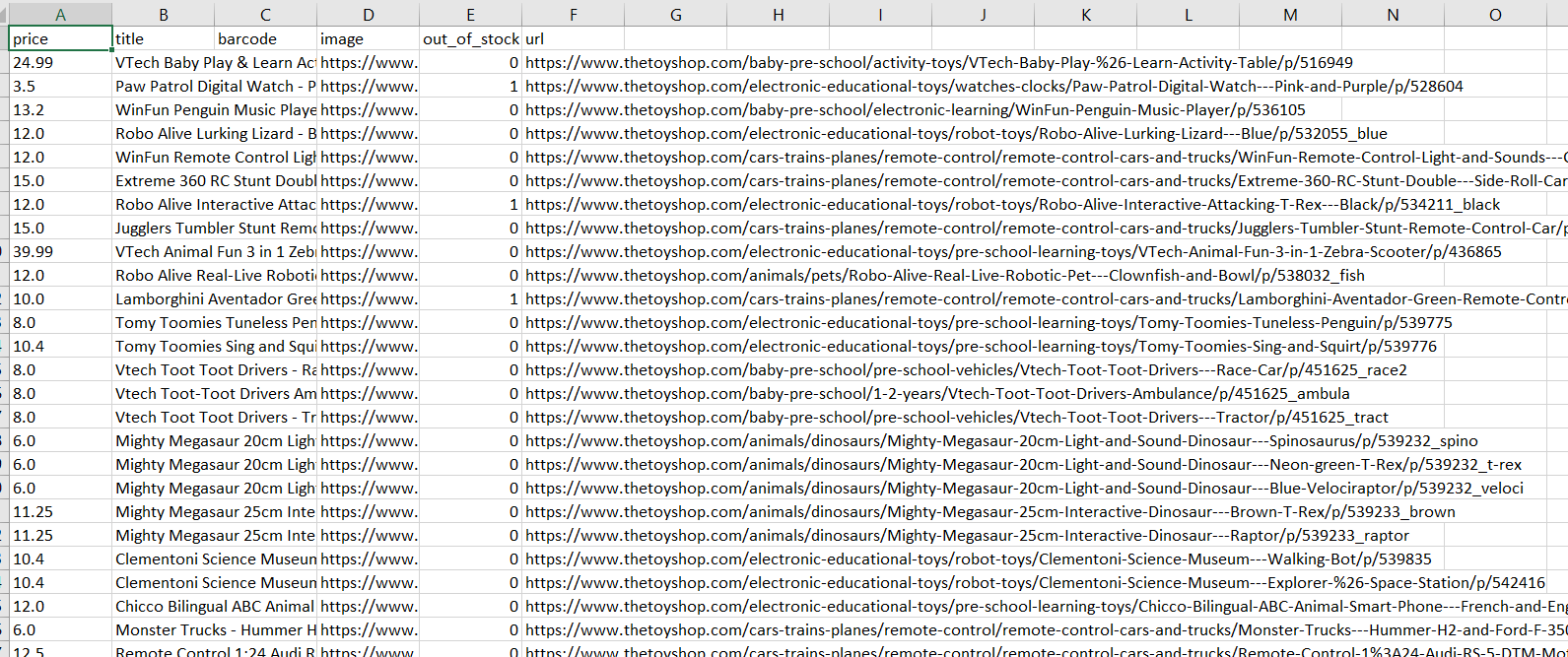This screenshot has height=657, width=1568.
Task: Select Jugglers Tumbler Stunt title cell
Action: (215, 228)
